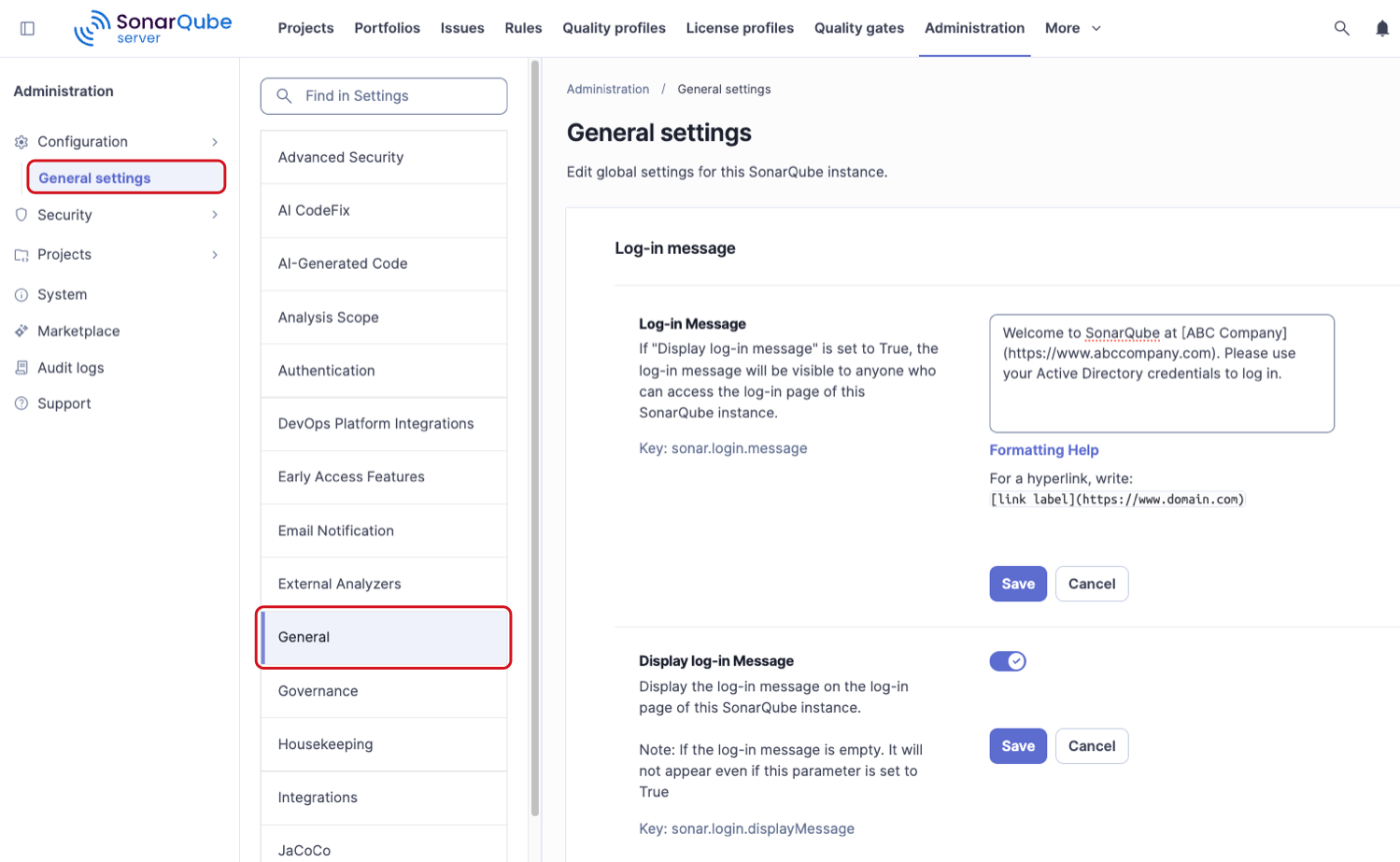Open the Issues navigation item

tap(462, 28)
